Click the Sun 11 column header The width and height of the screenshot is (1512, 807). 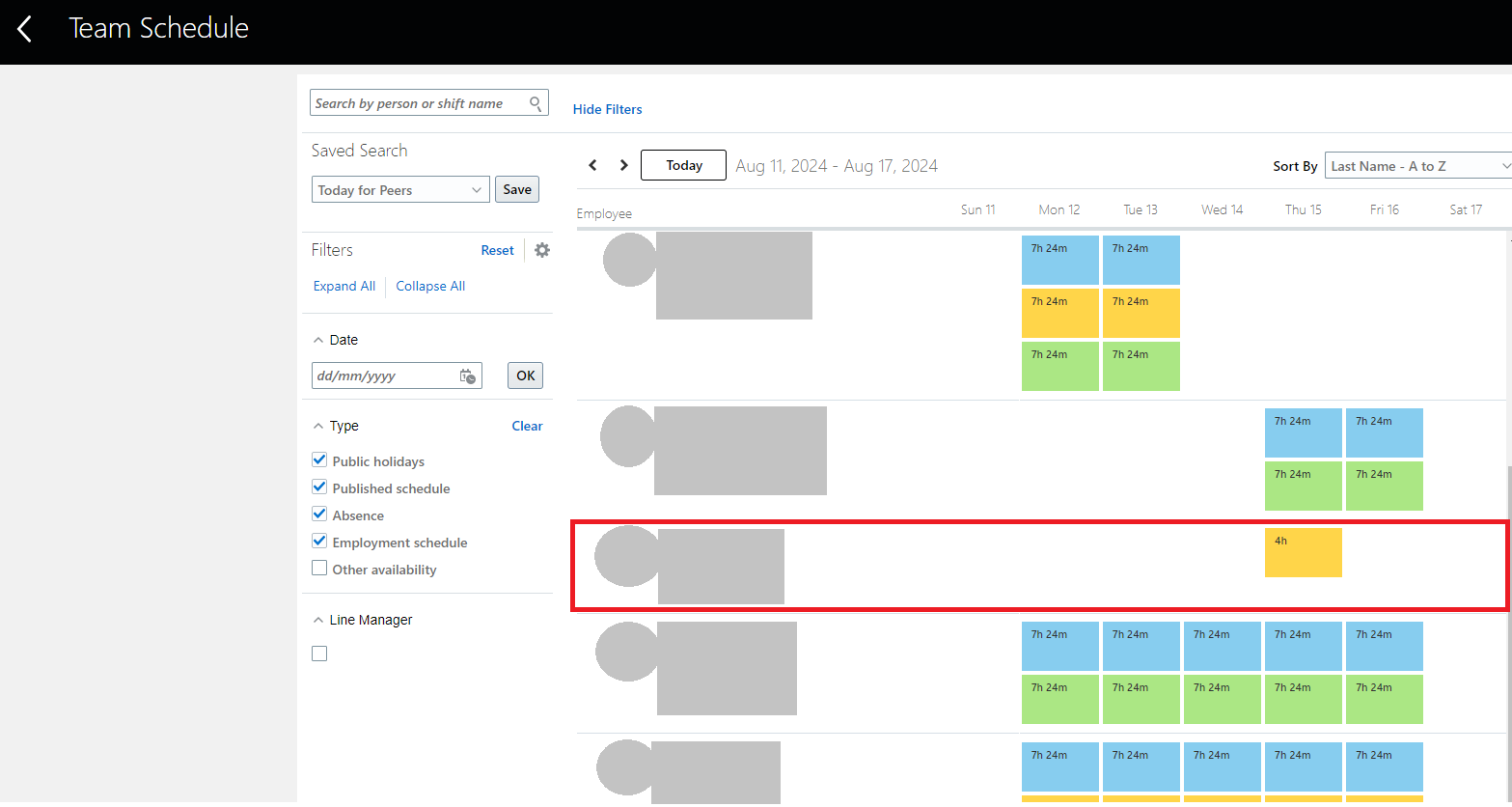tap(978, 209)
